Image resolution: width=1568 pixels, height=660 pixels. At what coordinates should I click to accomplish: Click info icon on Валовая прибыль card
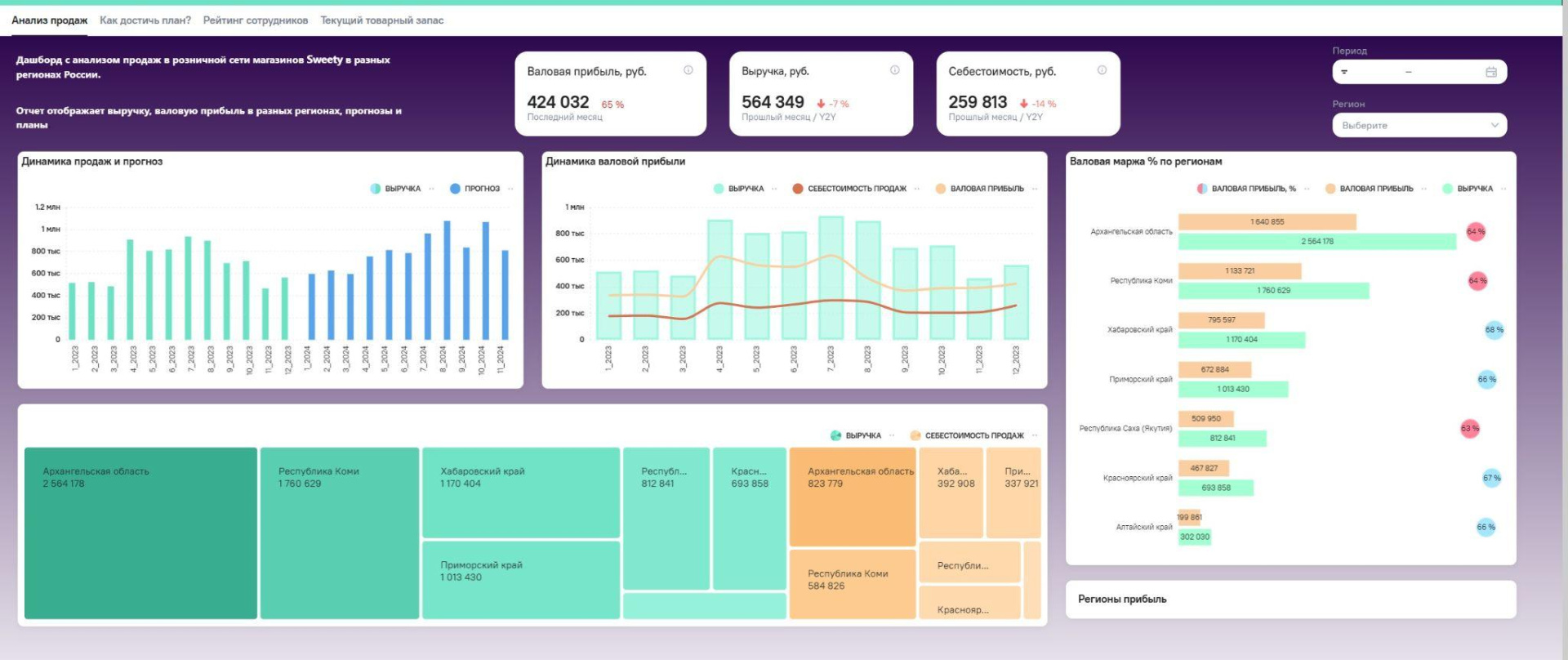688,70
